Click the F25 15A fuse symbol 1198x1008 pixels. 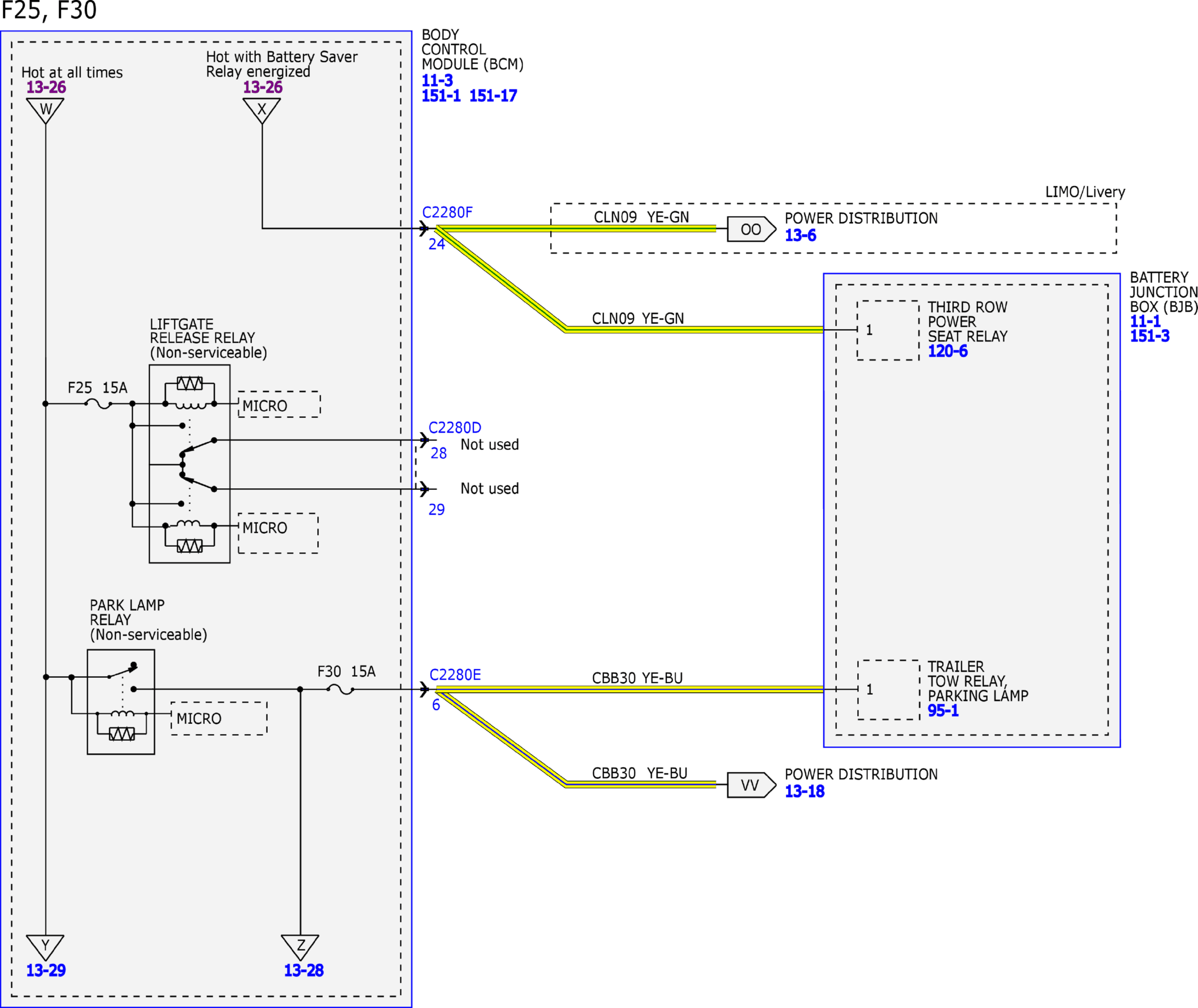pos(98,403)
